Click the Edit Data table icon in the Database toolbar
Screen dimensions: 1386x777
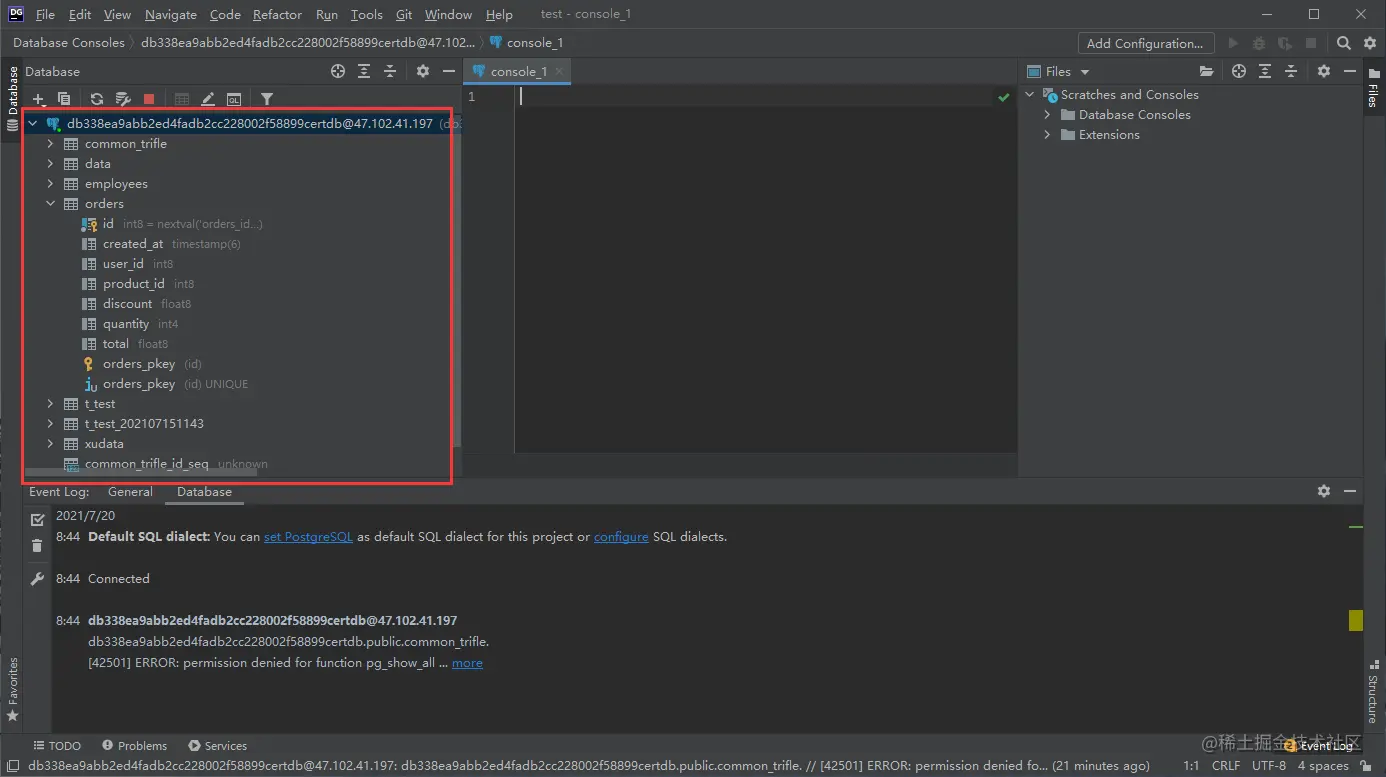point(182,99)
